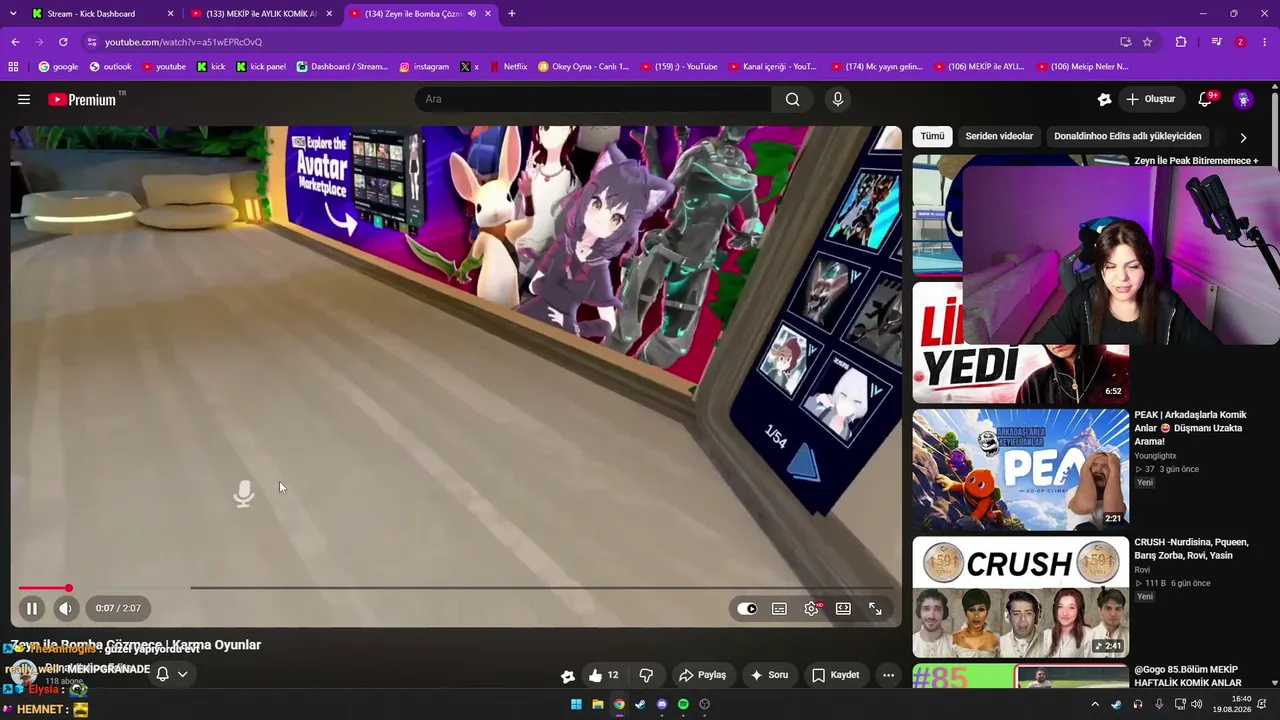Focus the YouTube search box

click(593, 99)
